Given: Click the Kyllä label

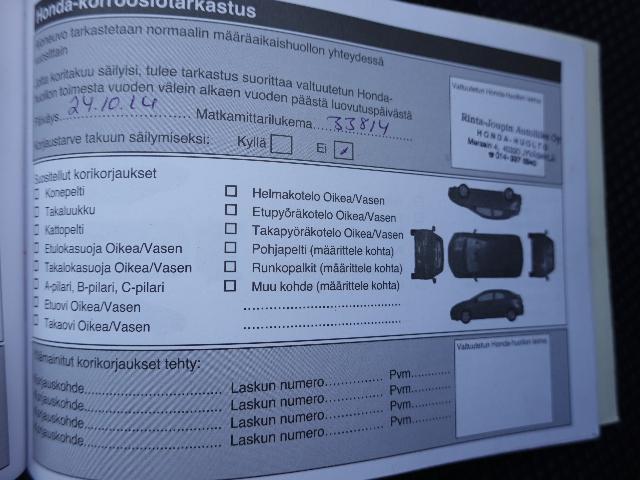Looking at the screenshot, I should pyautogui.click(x=251, y=142).
